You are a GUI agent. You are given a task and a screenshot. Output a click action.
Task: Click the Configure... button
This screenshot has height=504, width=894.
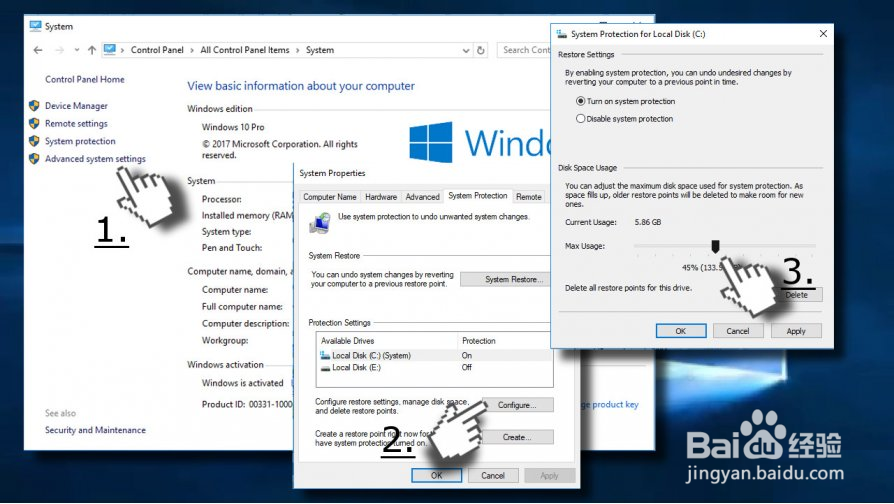pyautogui.click(x=517, y=405)
